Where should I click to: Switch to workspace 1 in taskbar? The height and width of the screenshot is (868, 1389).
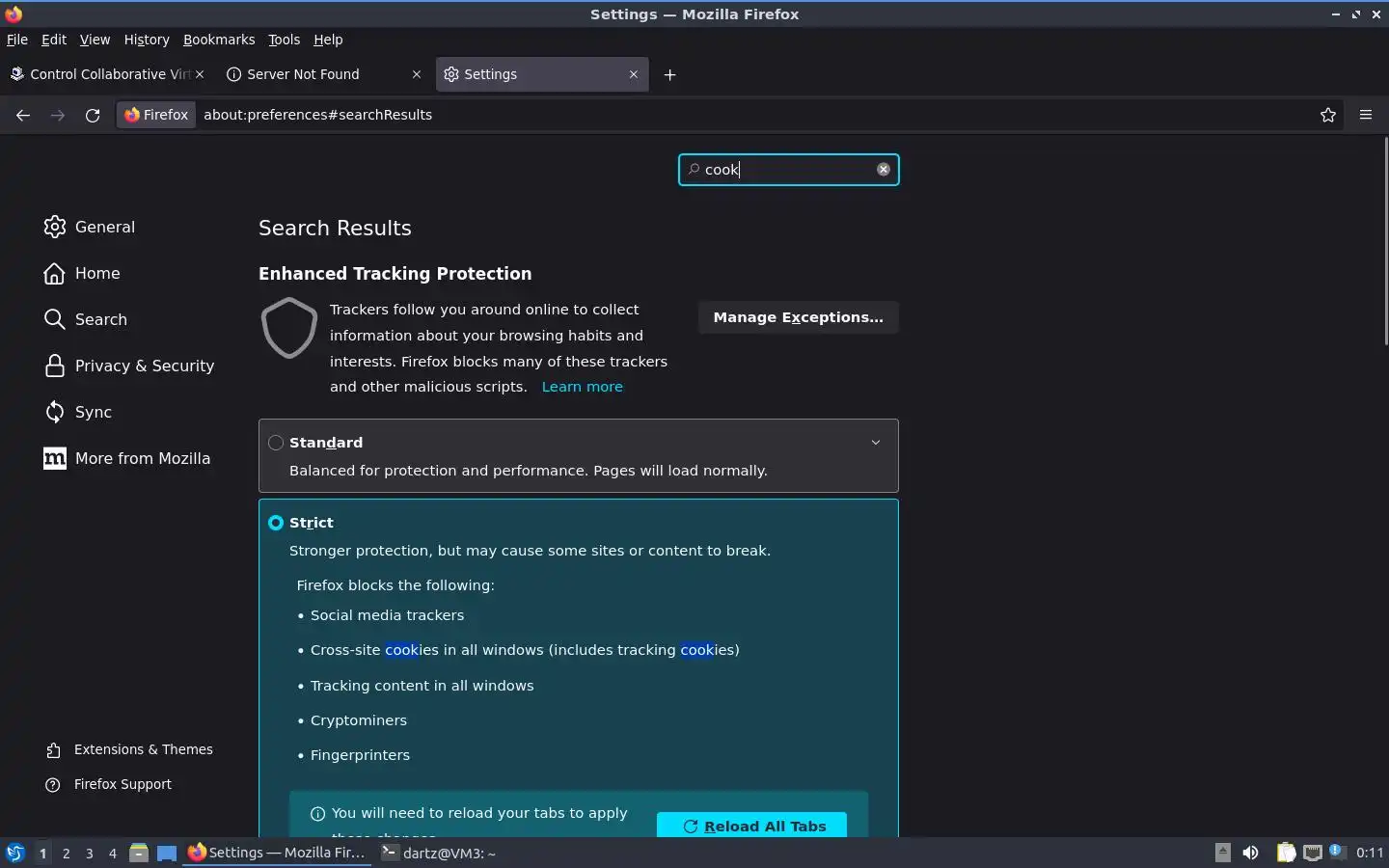[42, 853]
